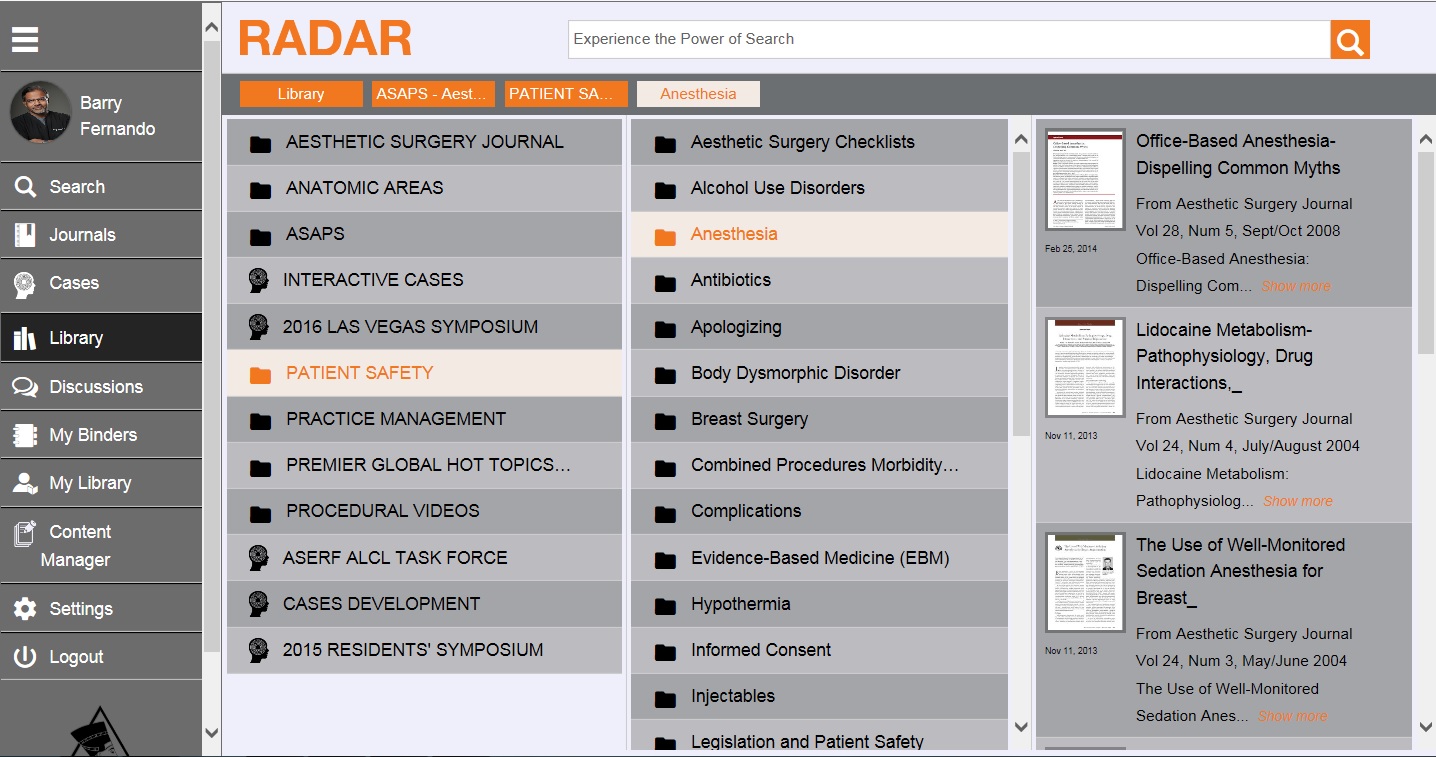Image resolution: width=1436 pixels, height=757 pixels.
Task: Click head icon beside 2016 LAS VEGAS SYMPOSIUM
Action: (x=259, y=327)
